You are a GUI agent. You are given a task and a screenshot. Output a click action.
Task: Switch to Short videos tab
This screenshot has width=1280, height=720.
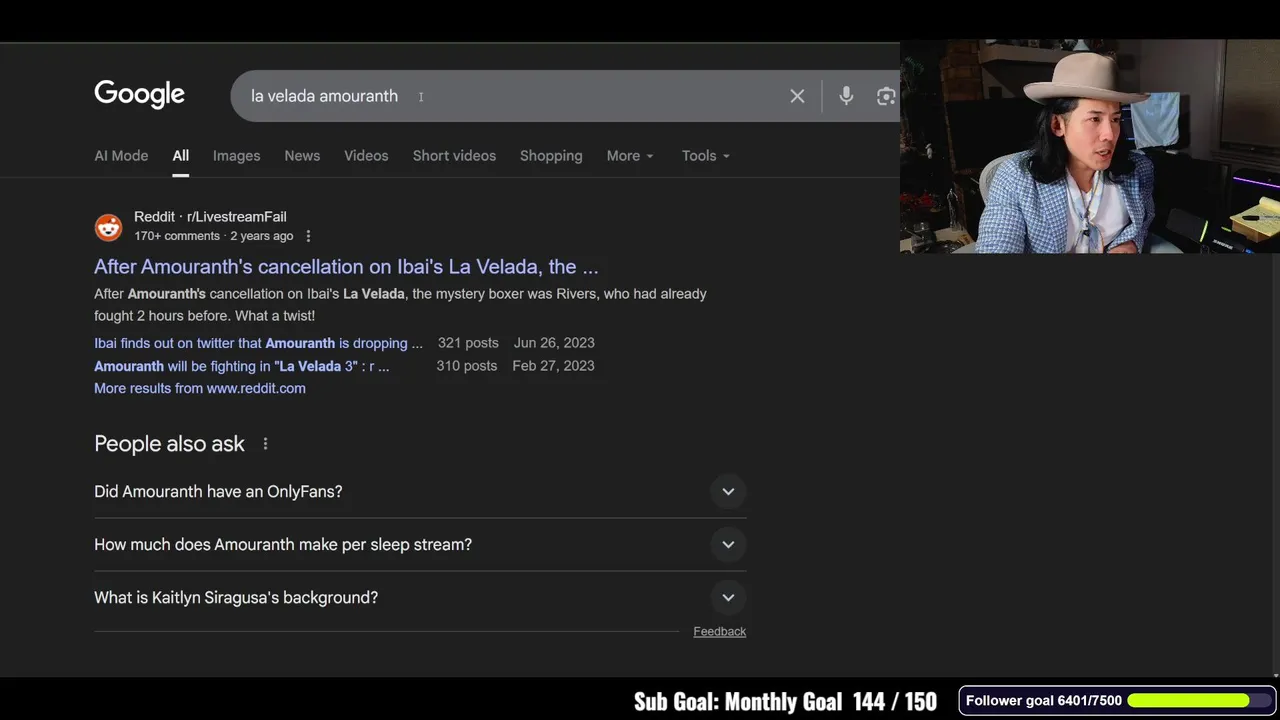point(454,156)
